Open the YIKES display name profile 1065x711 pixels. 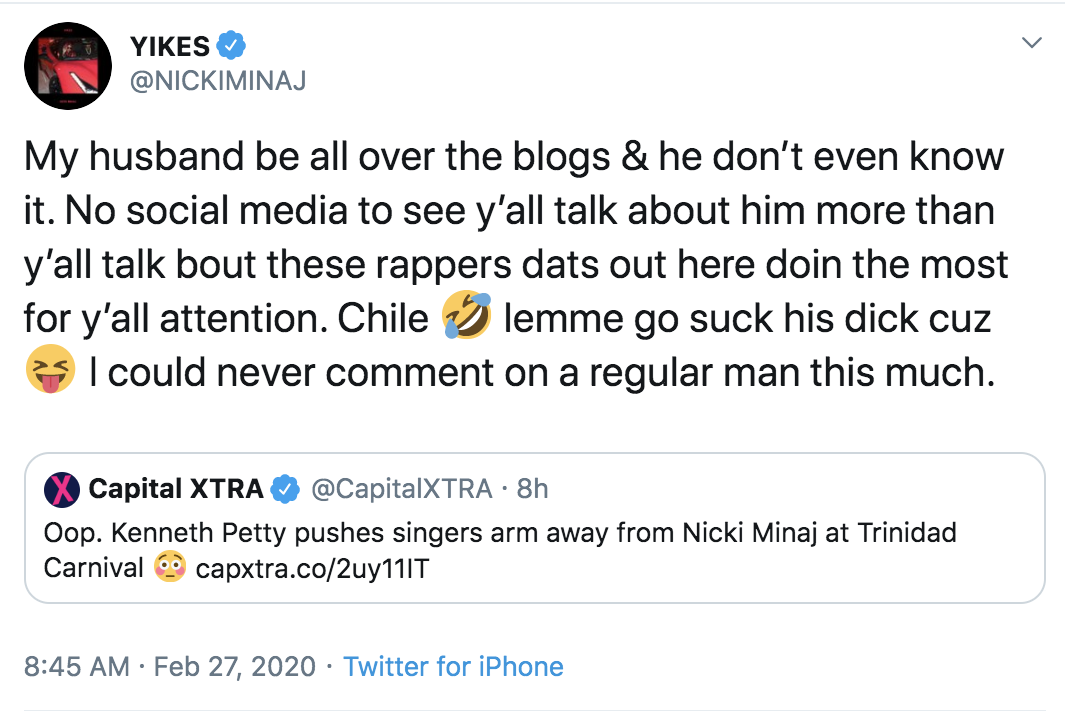point(170,46)
